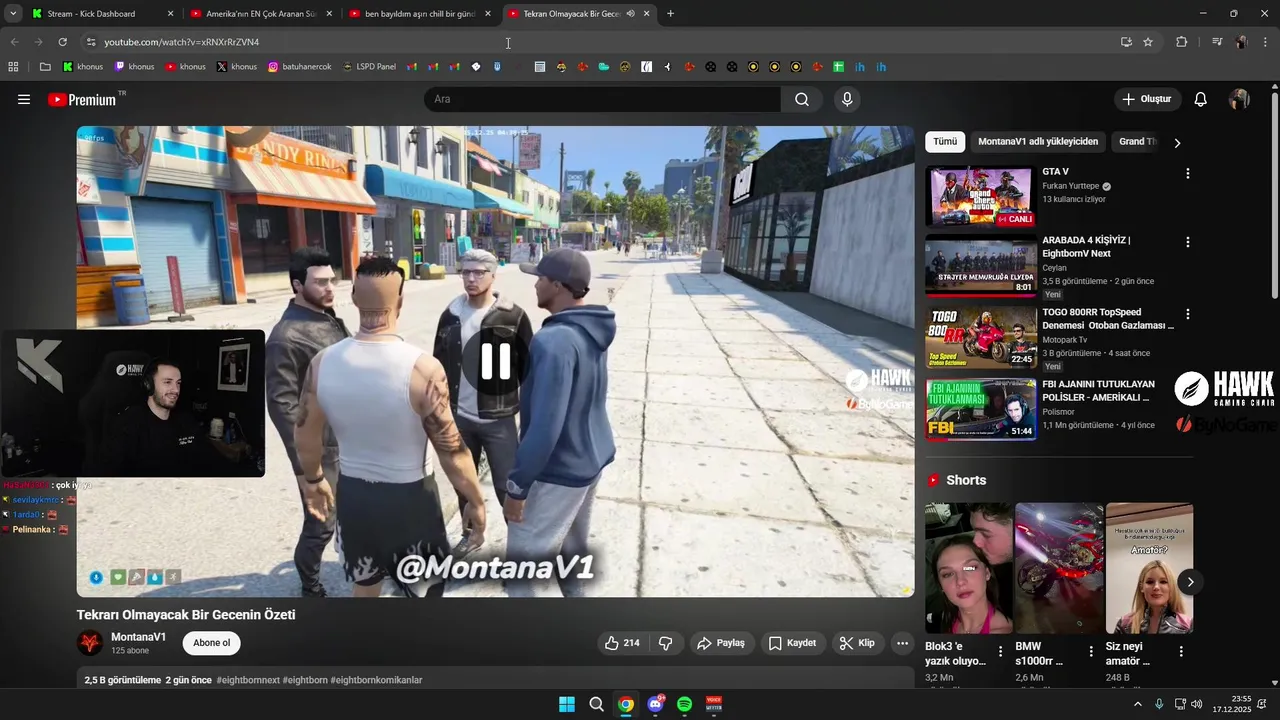Open Windows Start menu
This screenshot has height=720, width=1280.
tap(566, 704)
